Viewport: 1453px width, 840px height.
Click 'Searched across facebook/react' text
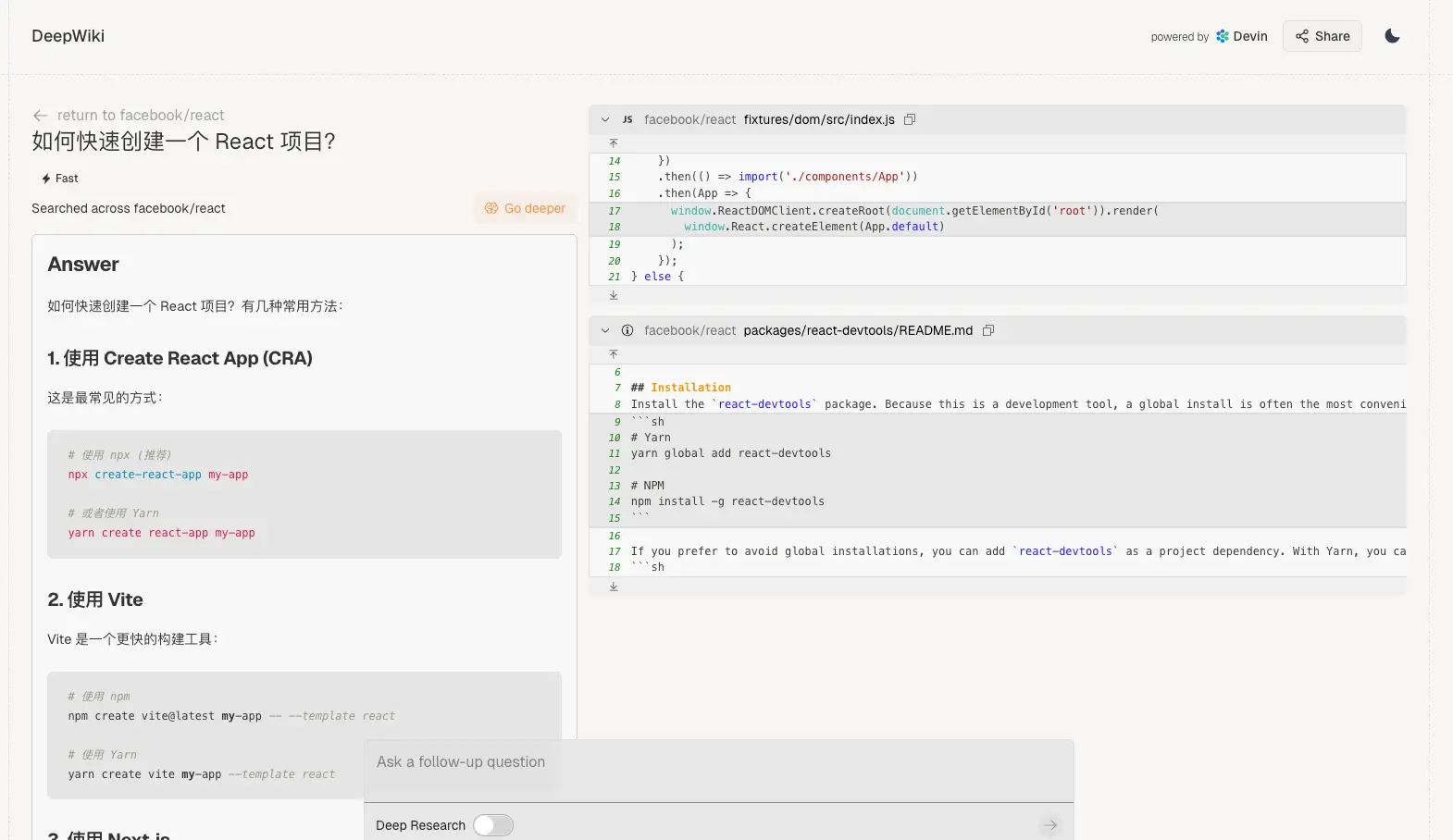pyautogui.click(x=129, y=208)
